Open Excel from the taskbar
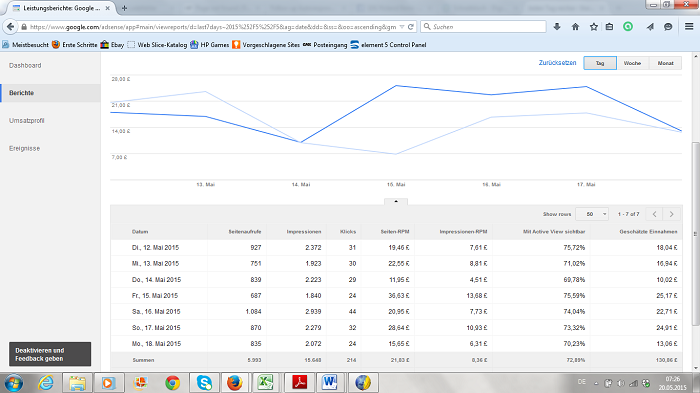The width and height of the screenshot is (700, 393). coord(266,383)
